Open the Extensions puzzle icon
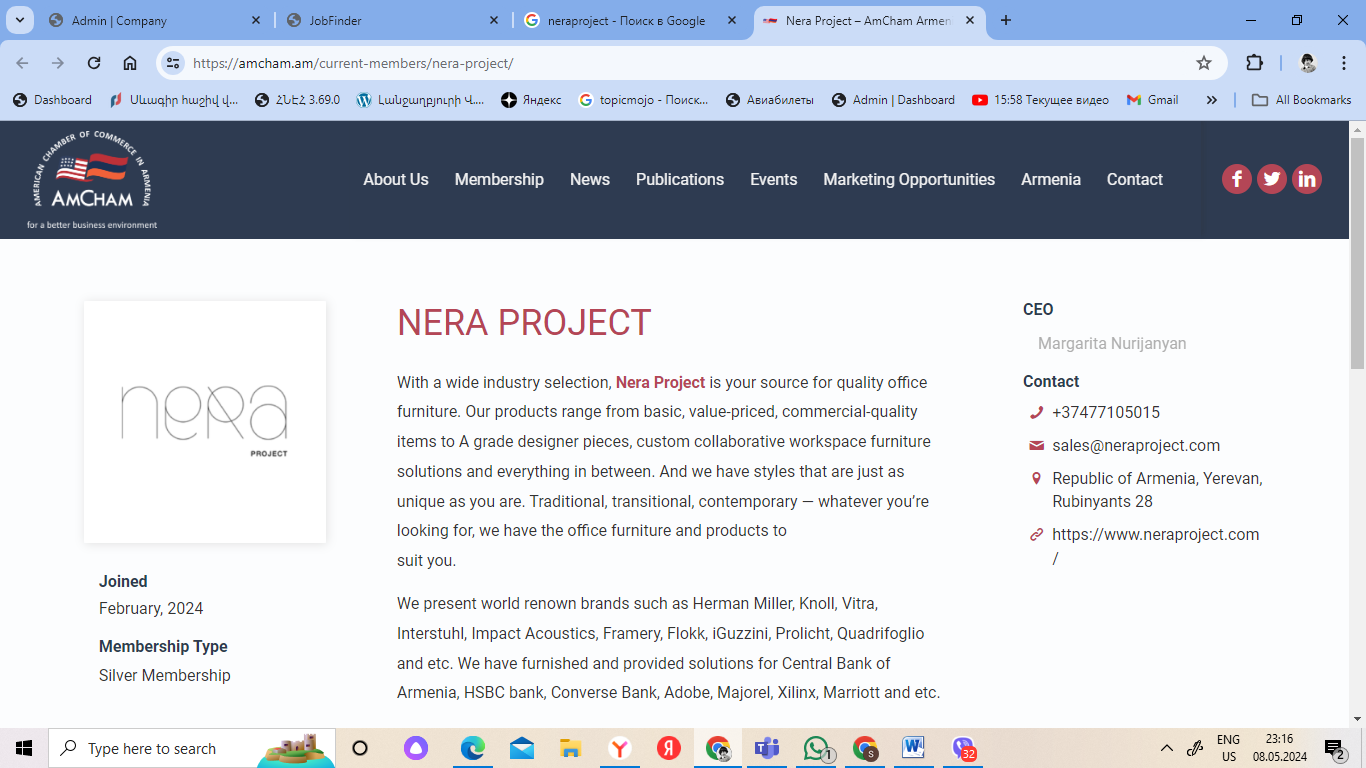This screenshot has height=768, width=1366. 1254,63
